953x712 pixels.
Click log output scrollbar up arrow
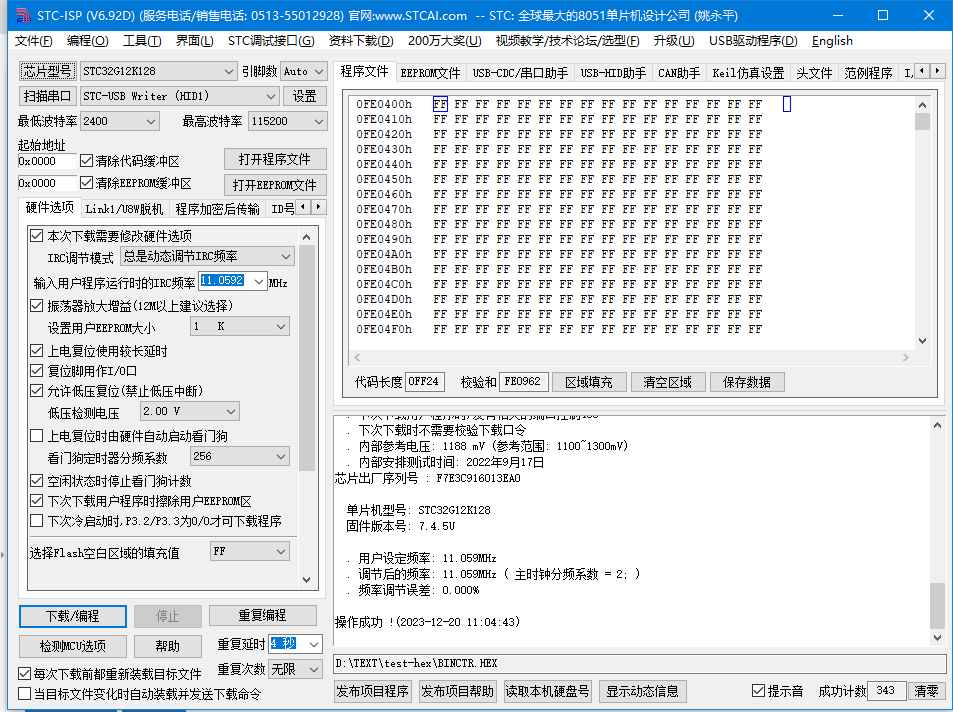click(937, 425)
